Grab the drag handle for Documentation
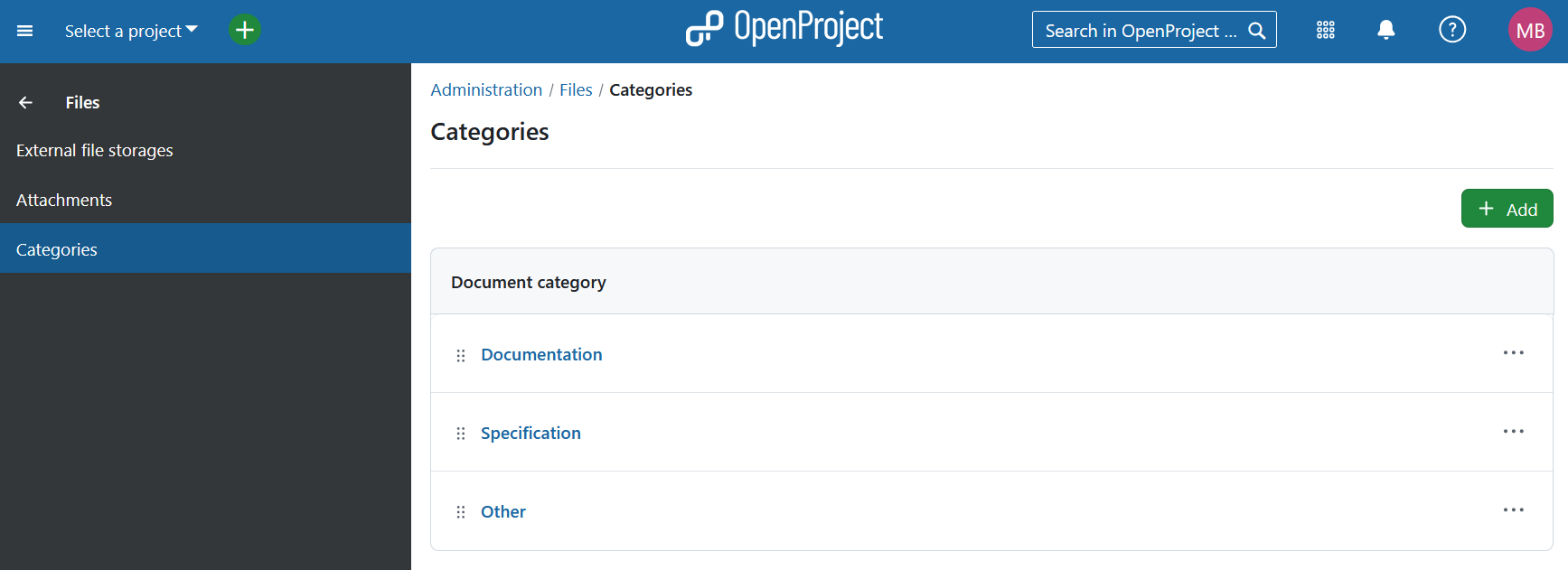 461,356
